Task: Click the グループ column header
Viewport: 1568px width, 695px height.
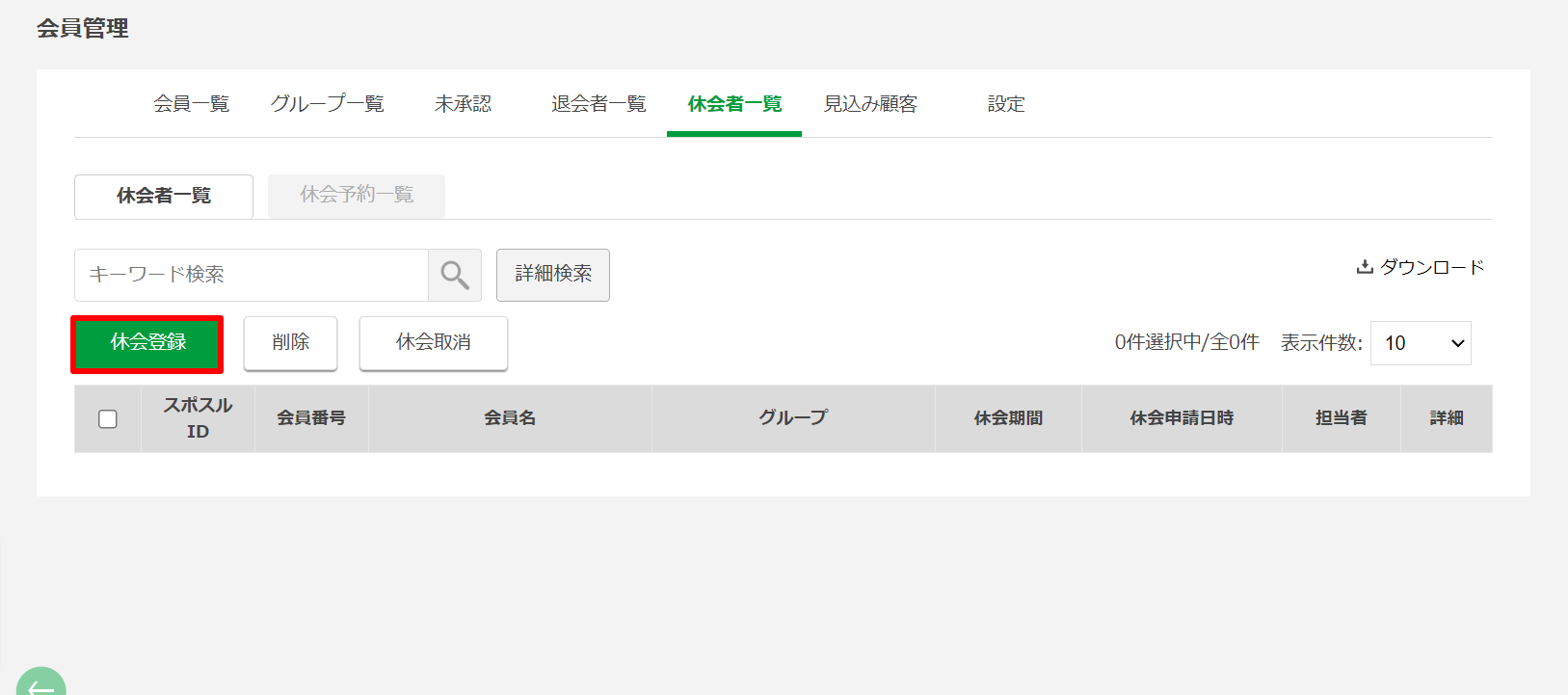Action: pyautogui.click(x=793, y=419)
